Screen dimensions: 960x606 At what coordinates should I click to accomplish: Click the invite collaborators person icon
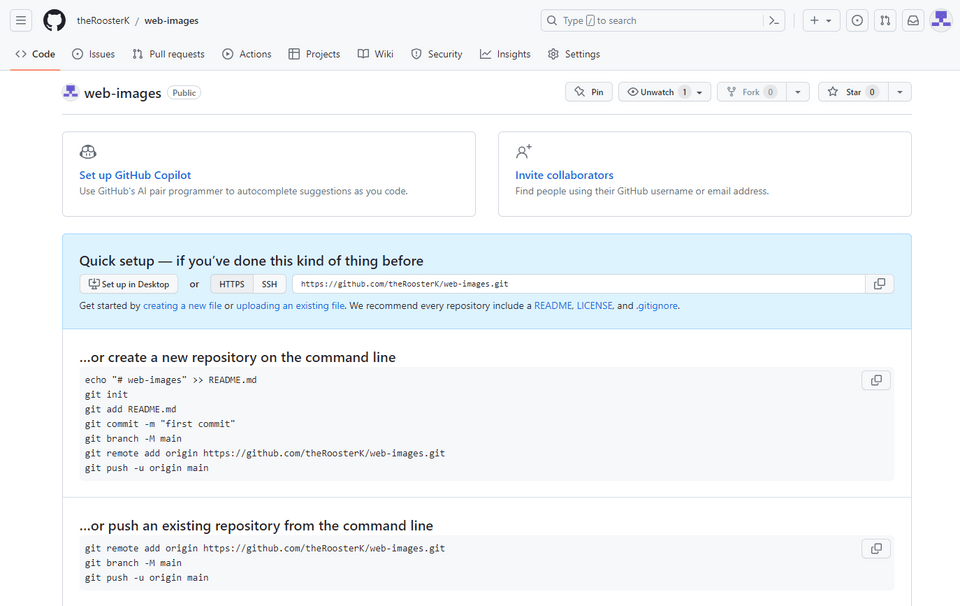(x=523, y=151)
